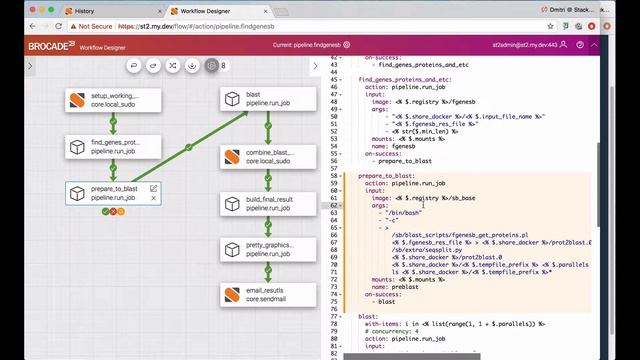Screen dimensions: 640x360
Task: Click the user profile icon in header
Action: [563, 44]
